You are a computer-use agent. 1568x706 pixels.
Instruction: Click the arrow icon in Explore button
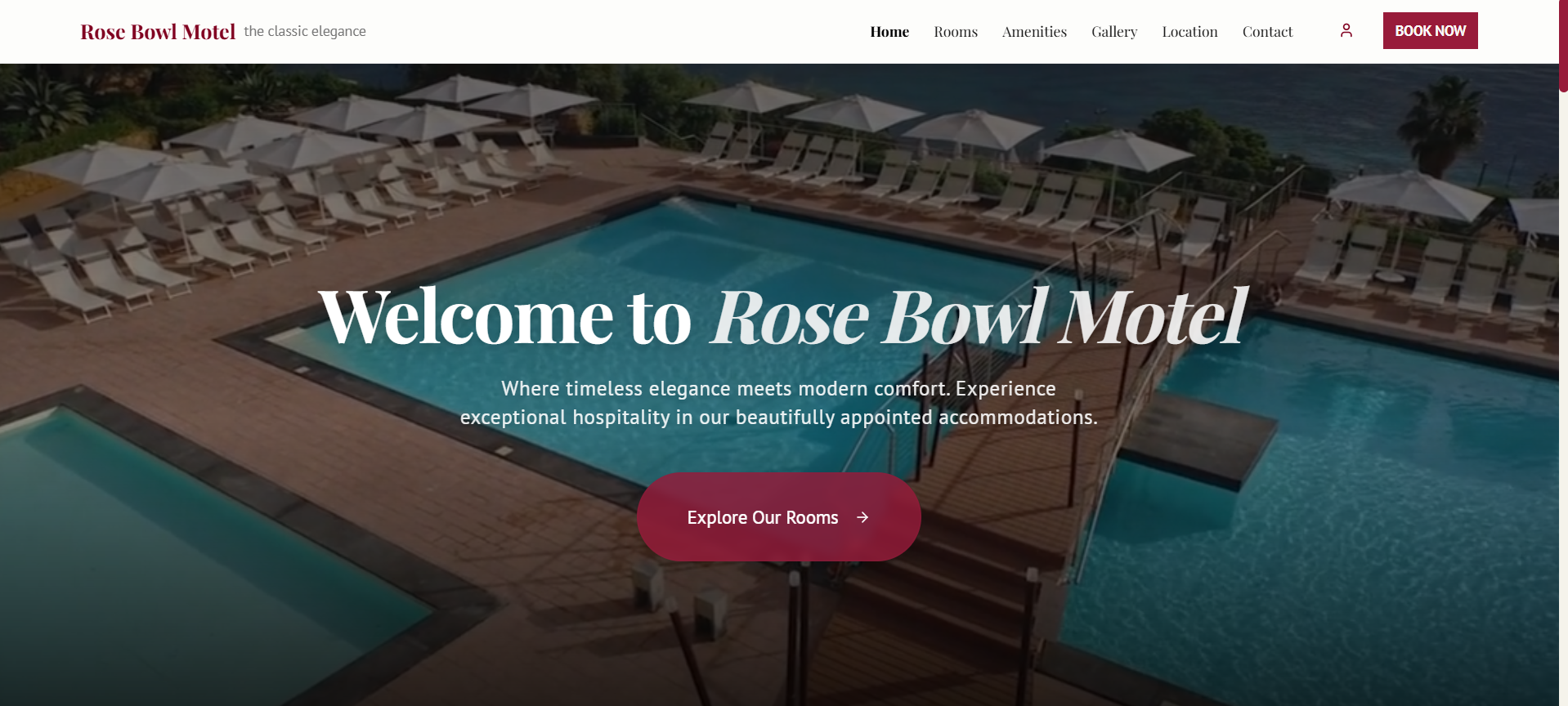pyautogui.click(x=862, y=517)
